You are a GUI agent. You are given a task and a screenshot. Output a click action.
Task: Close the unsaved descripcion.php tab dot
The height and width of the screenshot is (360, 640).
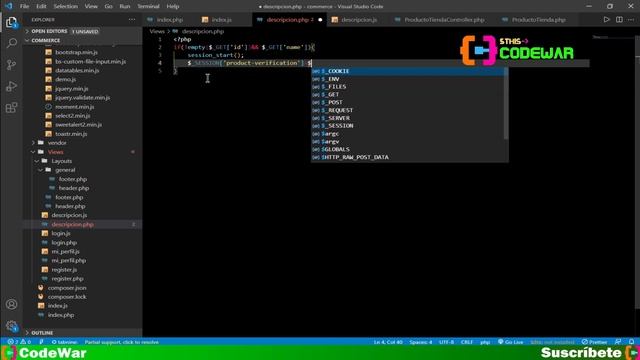pos(320,20)
